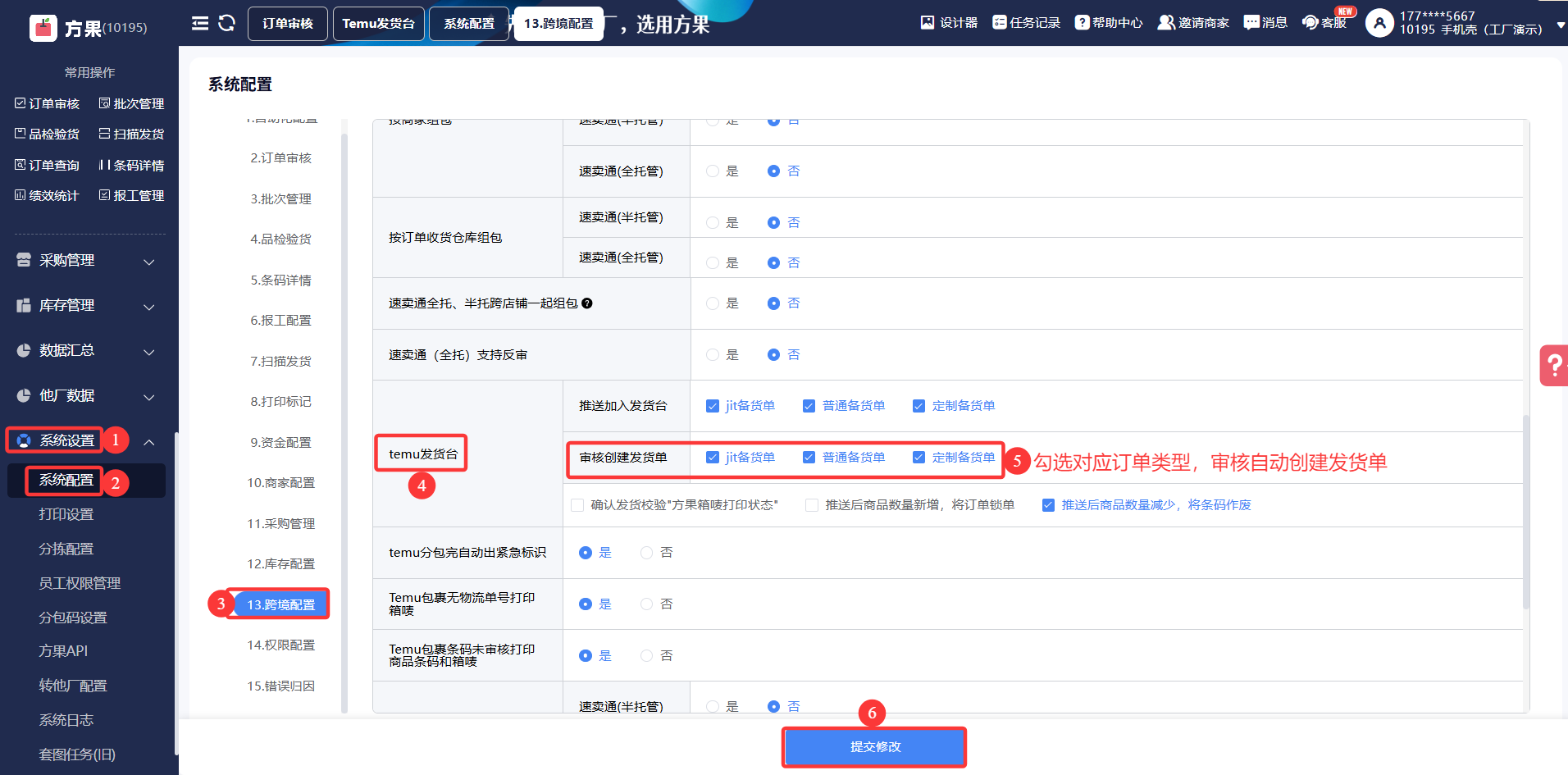Switch to the Temu发货台 tab
The width and height of the screenshot is (1568, 775).
tap(378, 24)
